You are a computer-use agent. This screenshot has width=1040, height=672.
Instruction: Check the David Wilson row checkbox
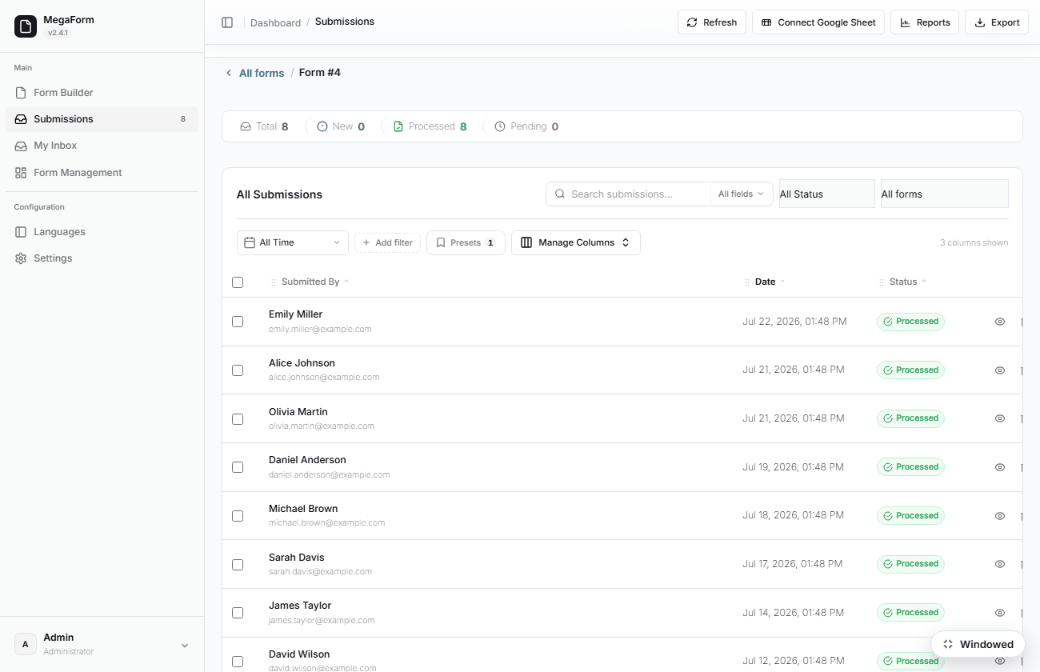point(237,661)
